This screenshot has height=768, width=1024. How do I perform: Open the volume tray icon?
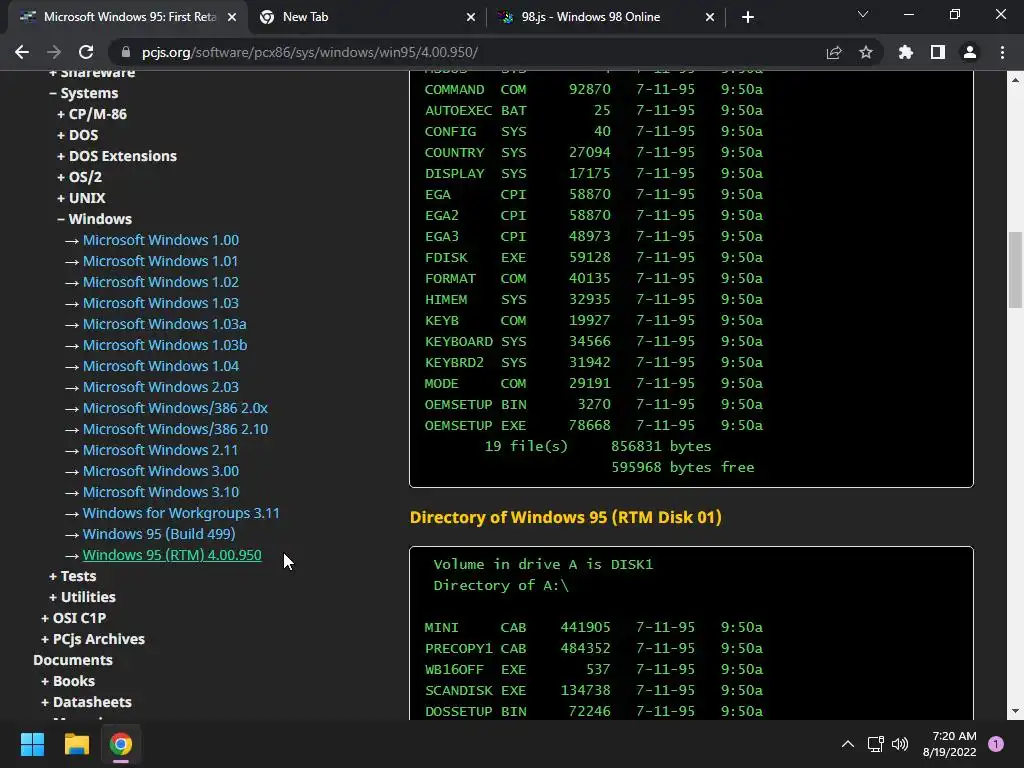tap(900, 744)
